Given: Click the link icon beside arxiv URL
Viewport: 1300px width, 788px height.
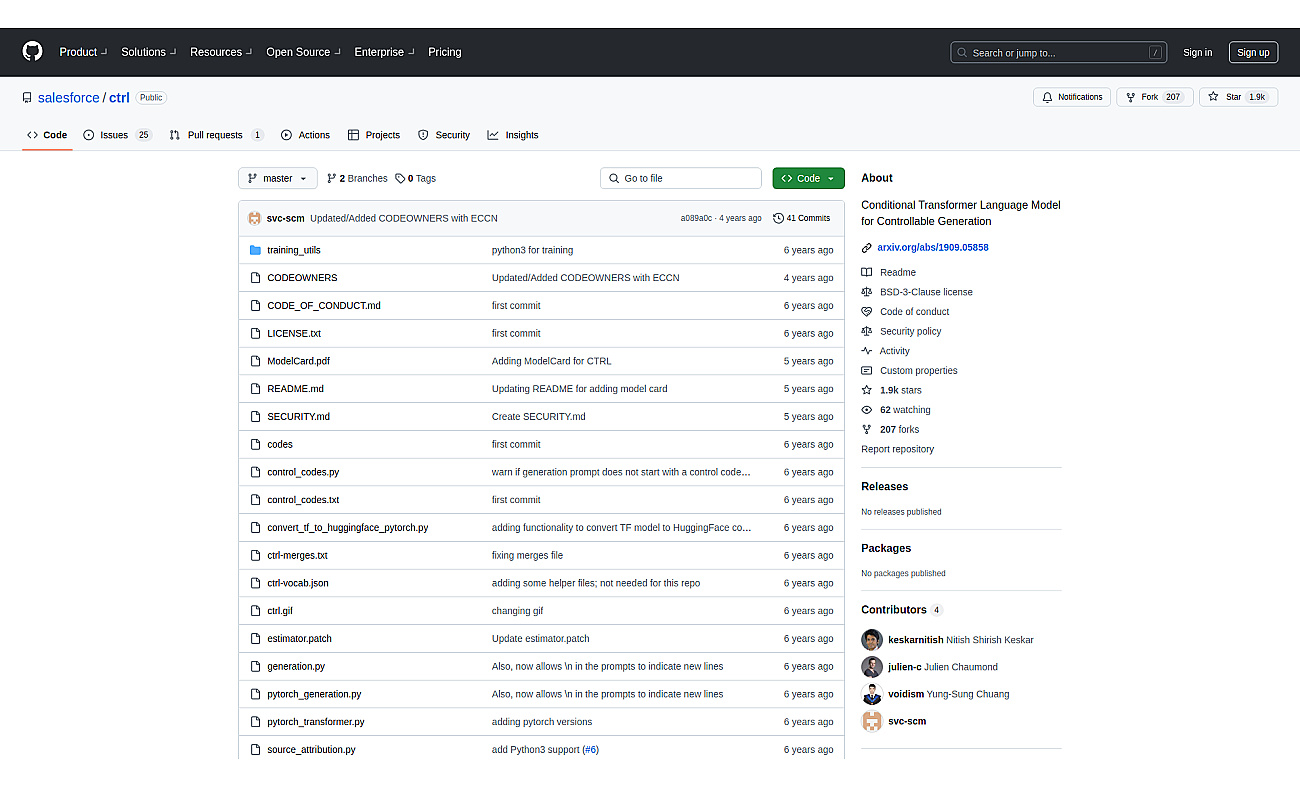Looking at the screenshot, I should (867, 247).
